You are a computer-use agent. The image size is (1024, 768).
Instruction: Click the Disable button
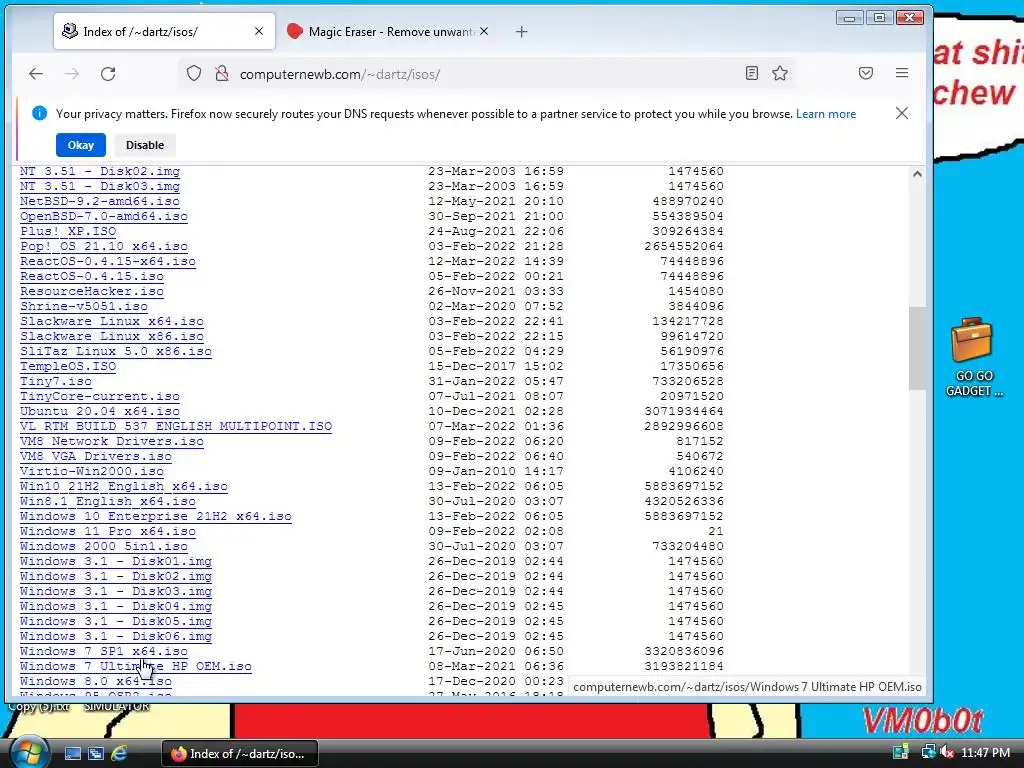(x=145, y=145)
